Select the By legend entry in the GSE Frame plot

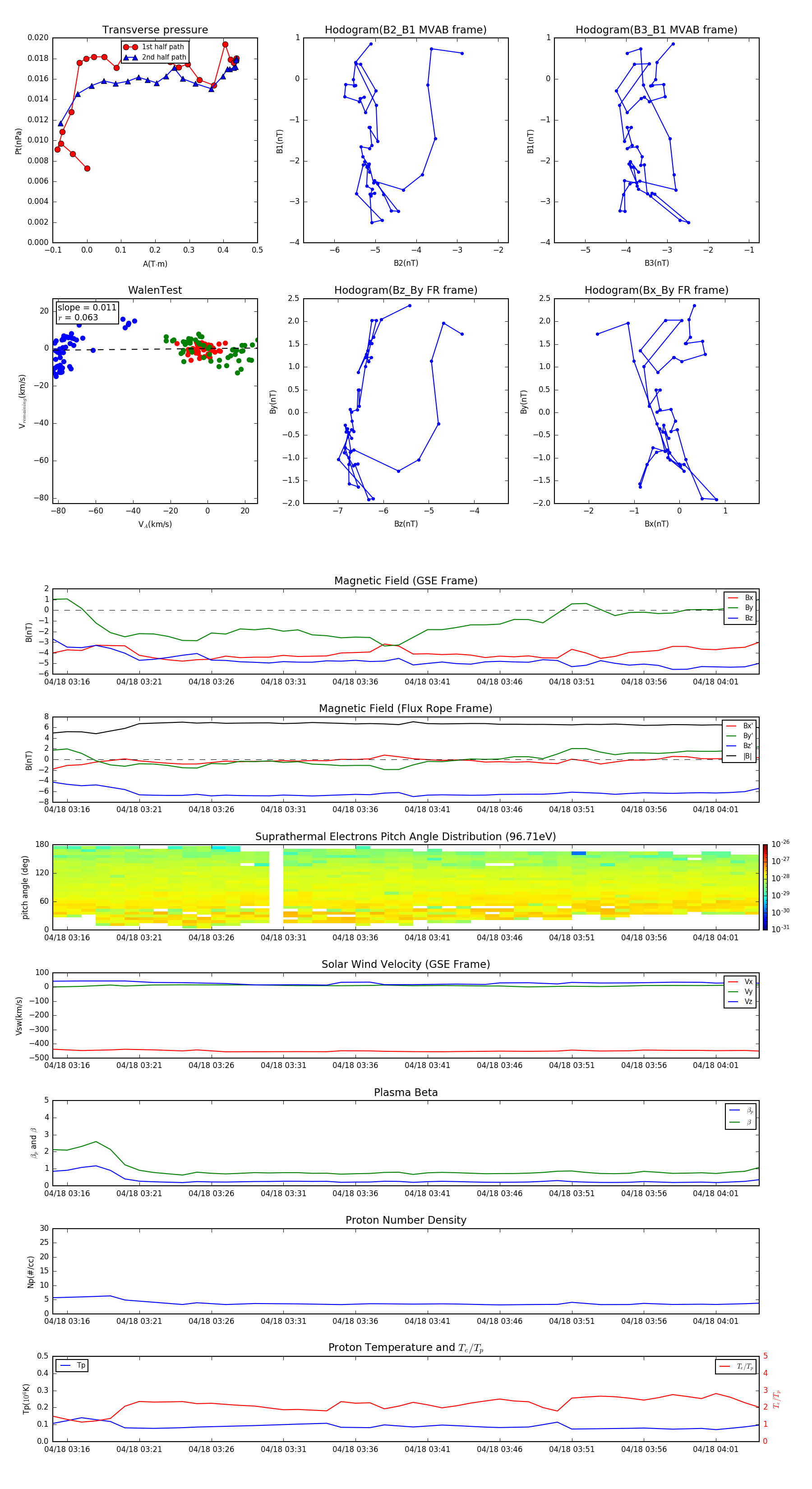click(x=741, y=608)
